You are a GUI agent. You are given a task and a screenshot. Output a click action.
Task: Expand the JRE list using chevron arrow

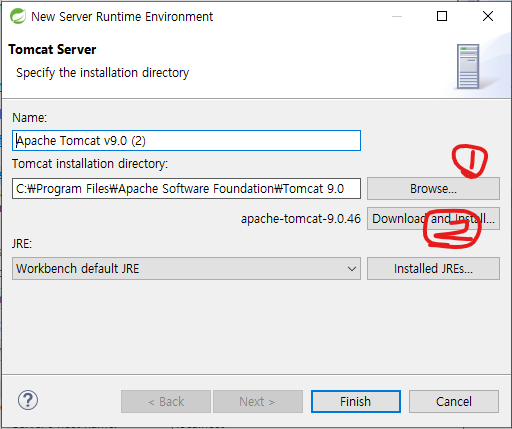[351, 269]
